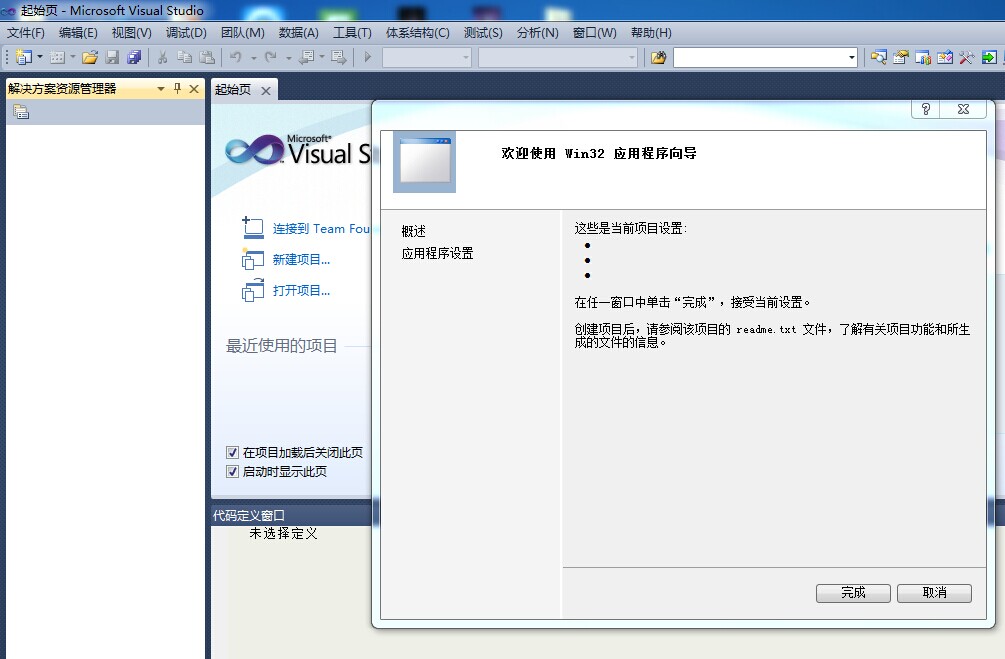Select the 起始页 document tab
1005x659 pixels.
click(x=233, y=90)
